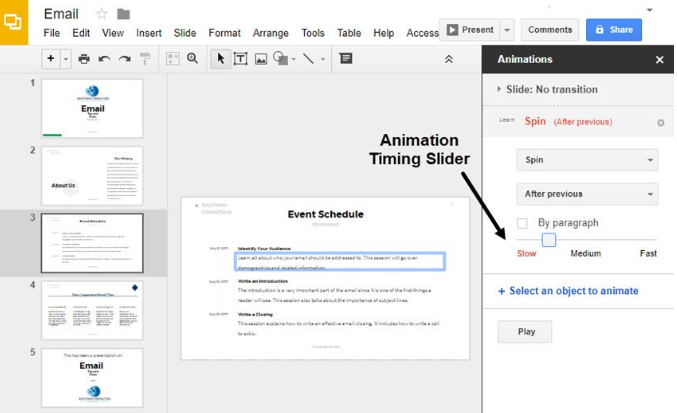Open the File menu

pos(52,33)
